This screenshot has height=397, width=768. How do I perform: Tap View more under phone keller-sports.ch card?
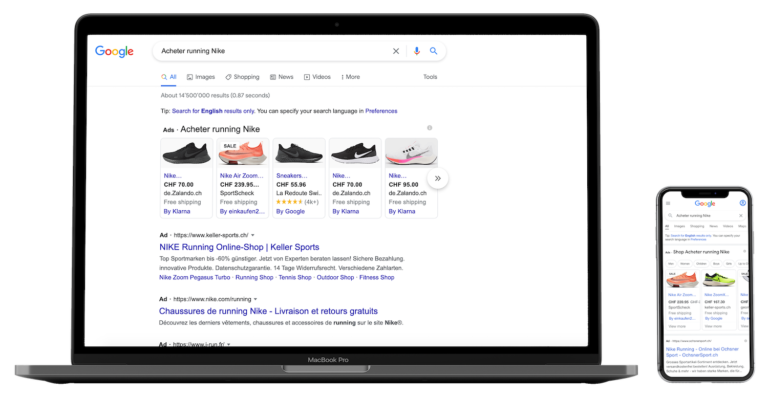(x=713, y=326)
